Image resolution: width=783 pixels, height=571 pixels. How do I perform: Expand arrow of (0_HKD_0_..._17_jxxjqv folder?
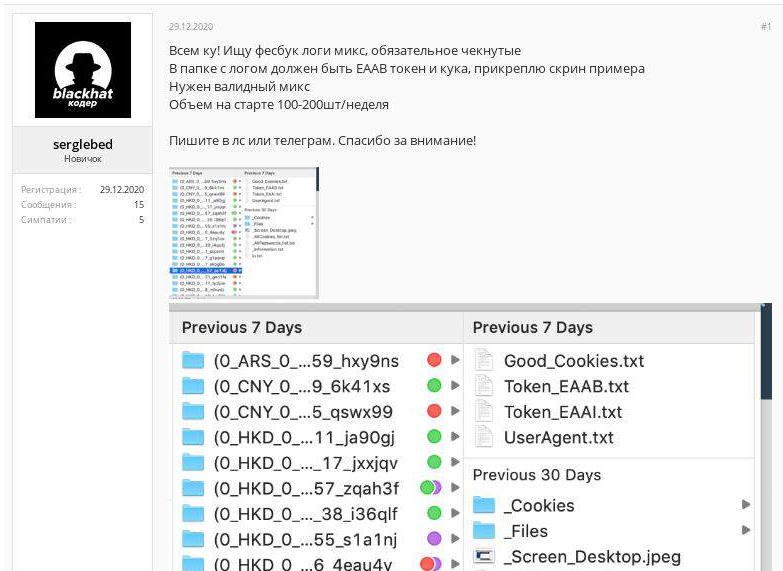point(455,462)
